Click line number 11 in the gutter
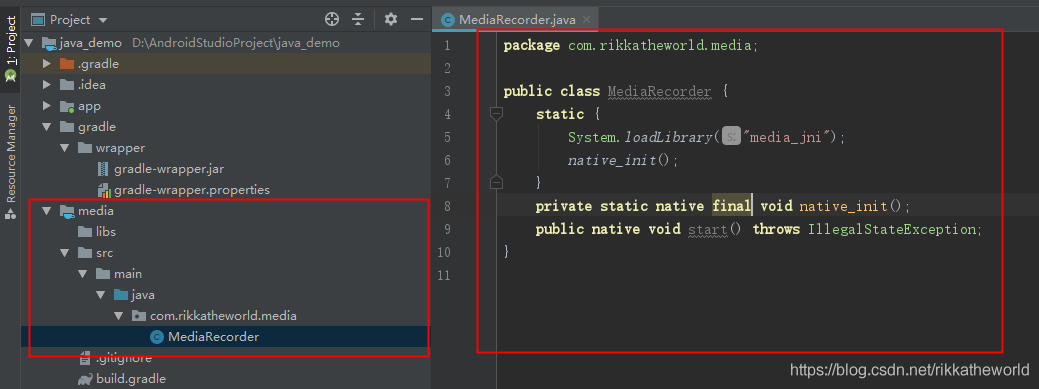1039x389 pixels. pyautogui.click(x=443, y=274)
